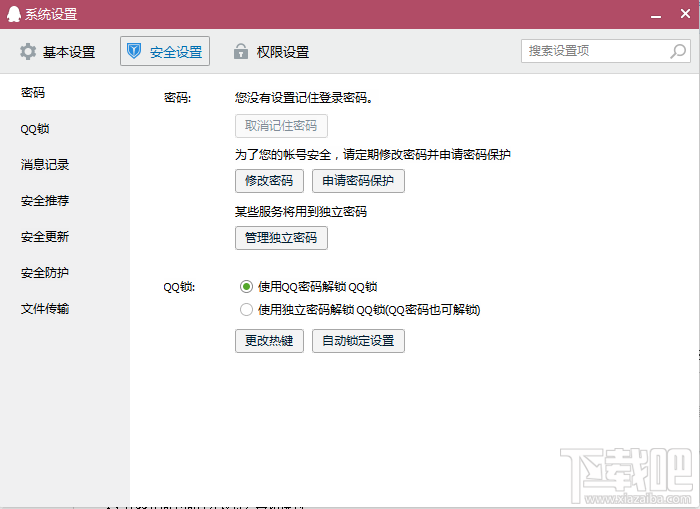700x509 pixels.
Task: Click the 系统设置 window title text
Action: tap(51, 14)
